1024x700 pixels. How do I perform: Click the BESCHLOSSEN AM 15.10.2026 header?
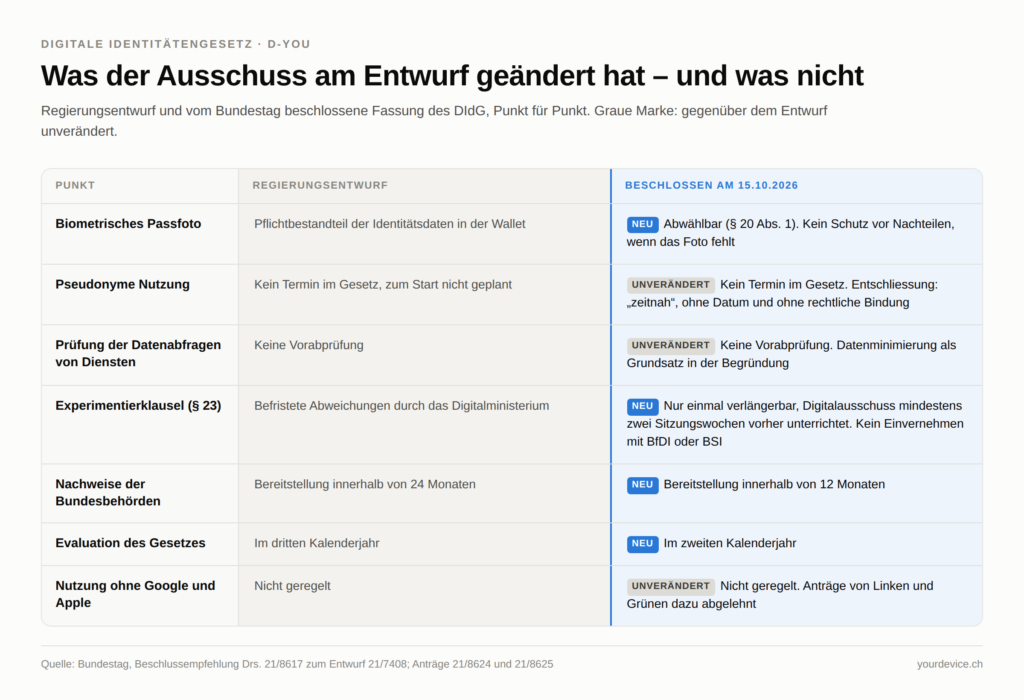[x=711, y=185]
